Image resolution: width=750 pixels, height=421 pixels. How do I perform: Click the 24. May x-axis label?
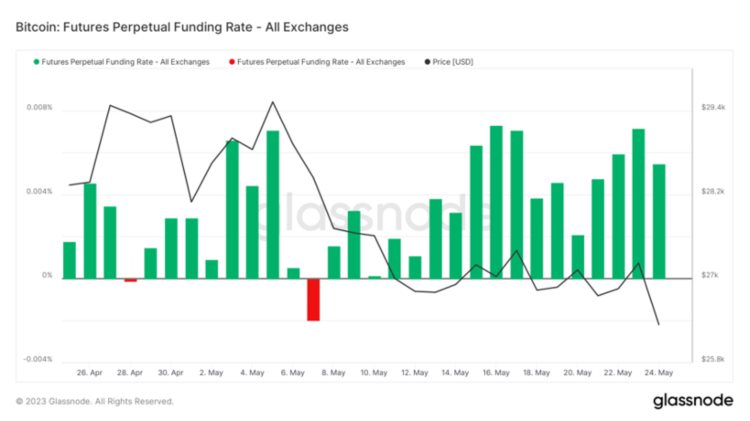click(x=658, y=372)
